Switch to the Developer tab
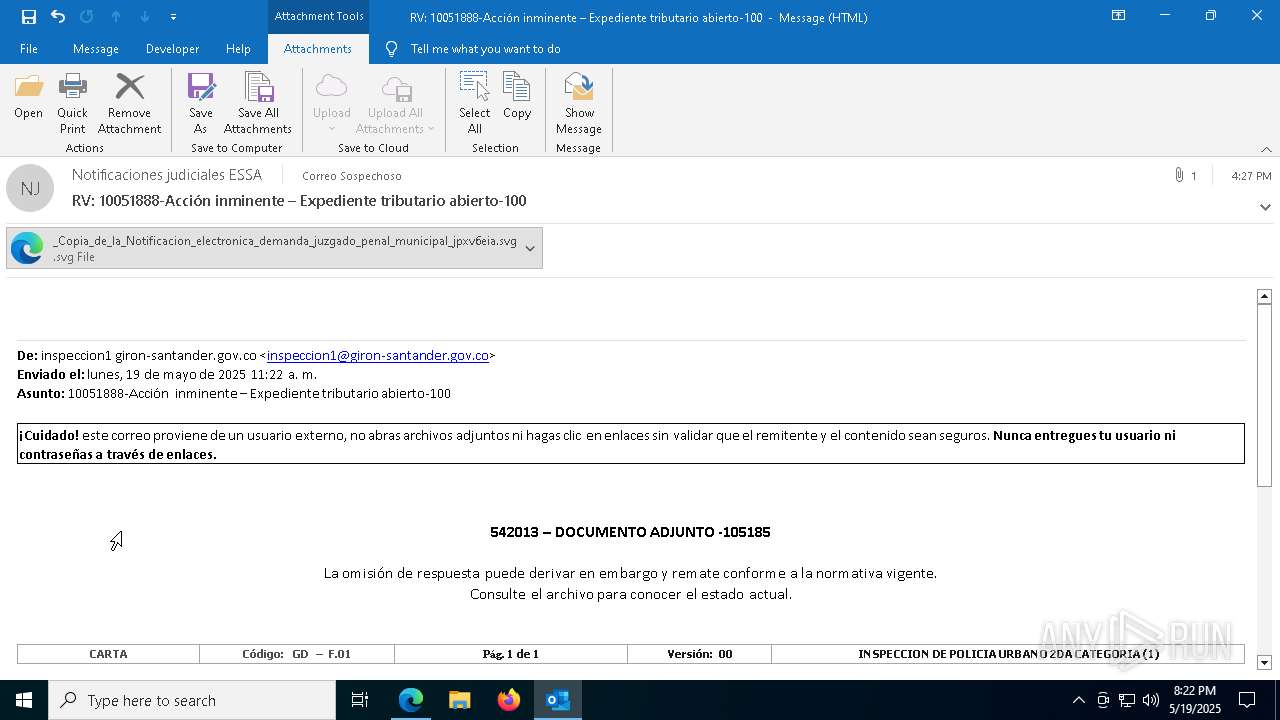The width and height of the screenshot is (1280, 720). click(172, 49)
